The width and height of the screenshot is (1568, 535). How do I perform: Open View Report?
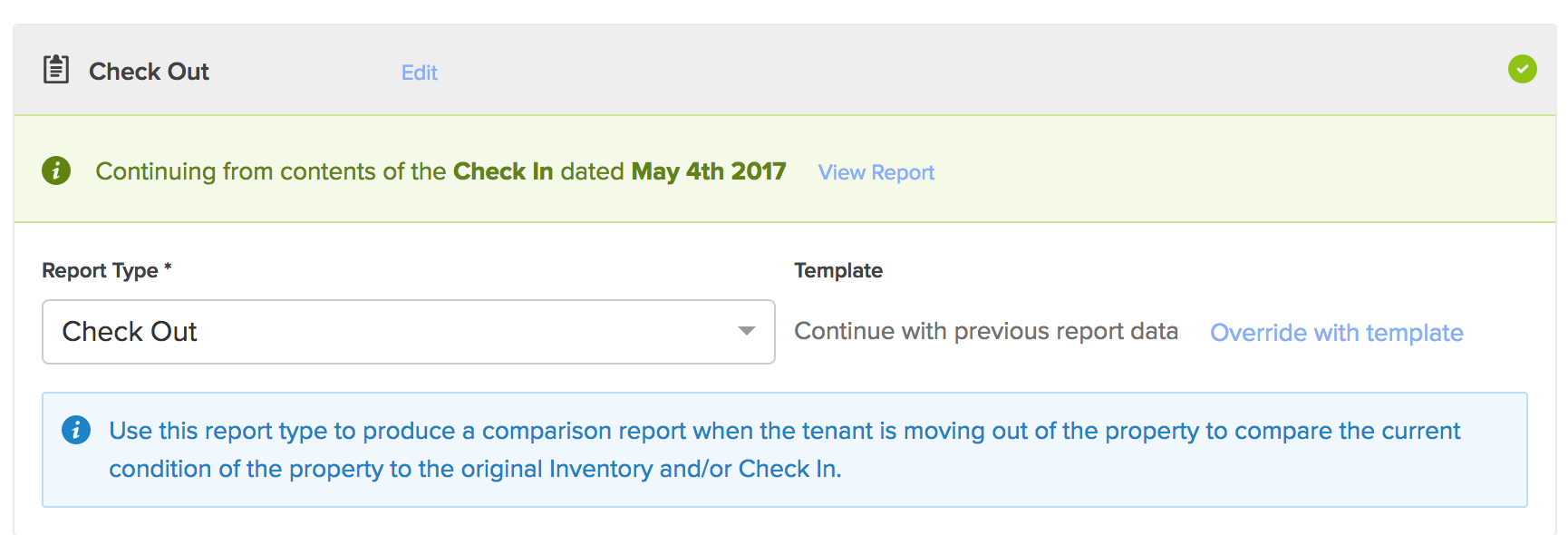tap(876, 171)
